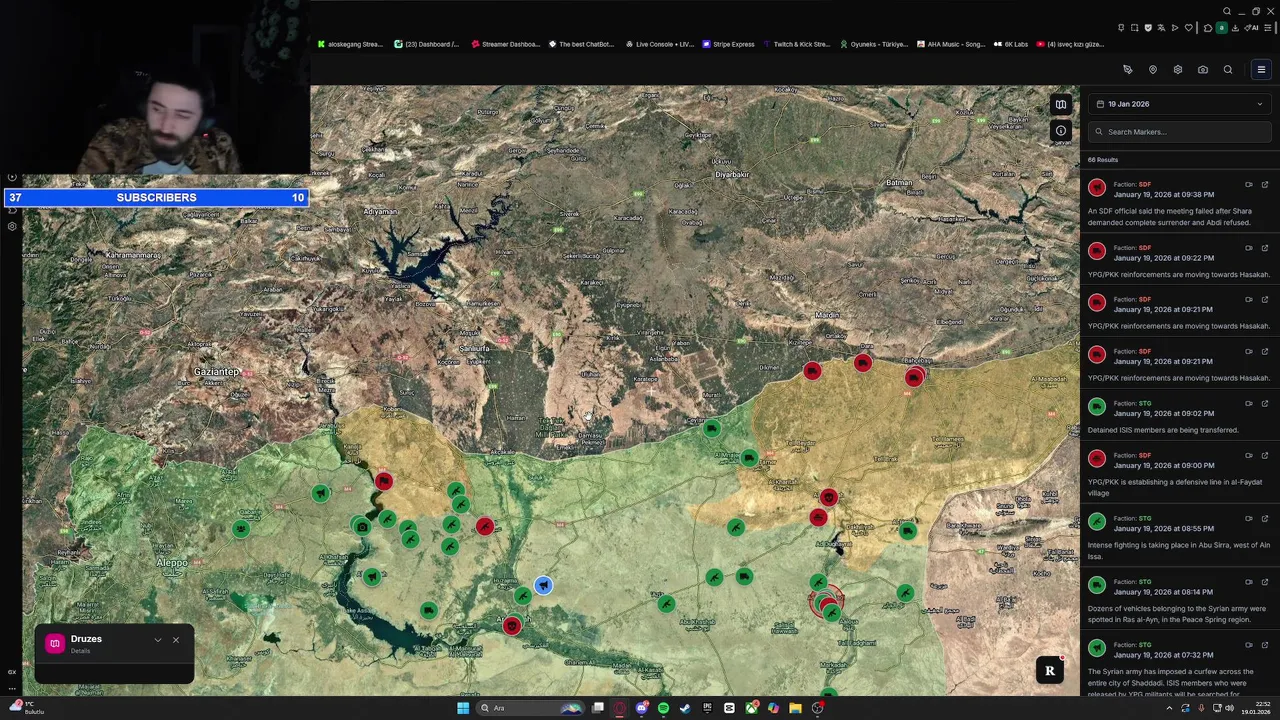Click the heart bookmark icon in browser

(x=1188, y=28)
